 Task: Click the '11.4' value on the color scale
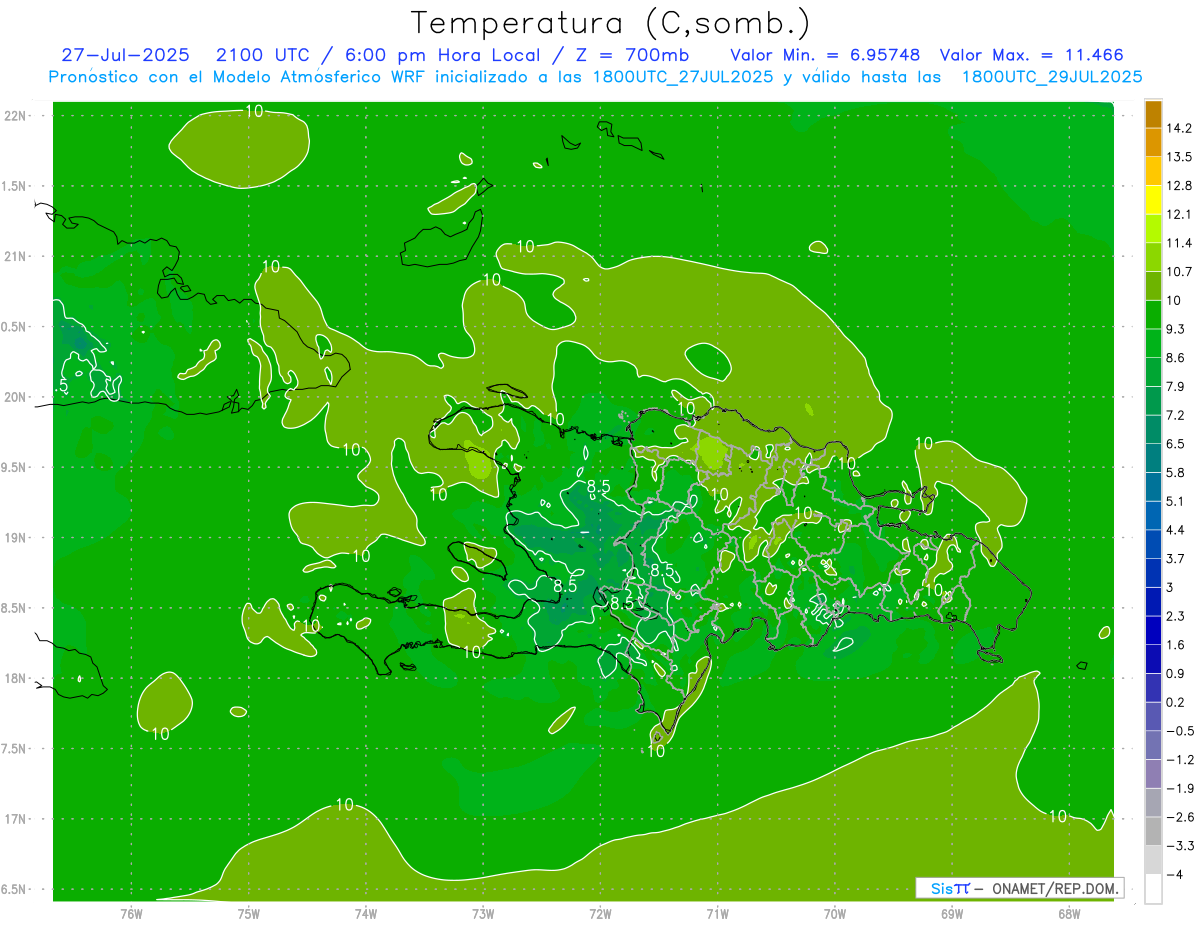1178,243
